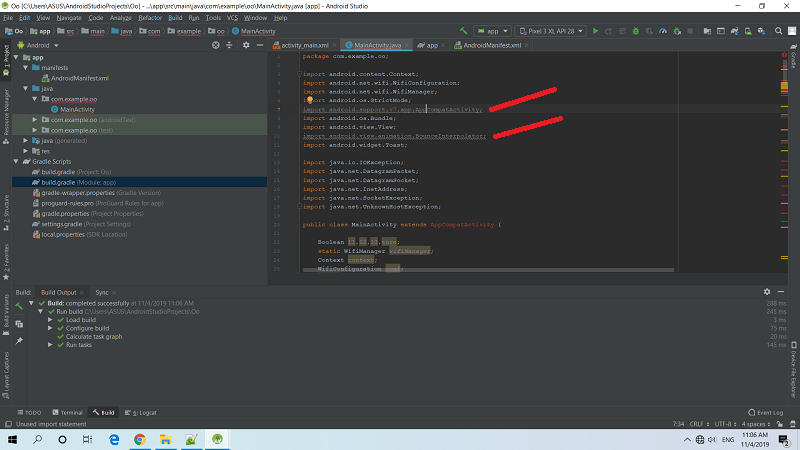Switch to the AndroidManifest.xml editor tab
The height and width of the screenshot is (450, 800).
[x=492, y=45]
